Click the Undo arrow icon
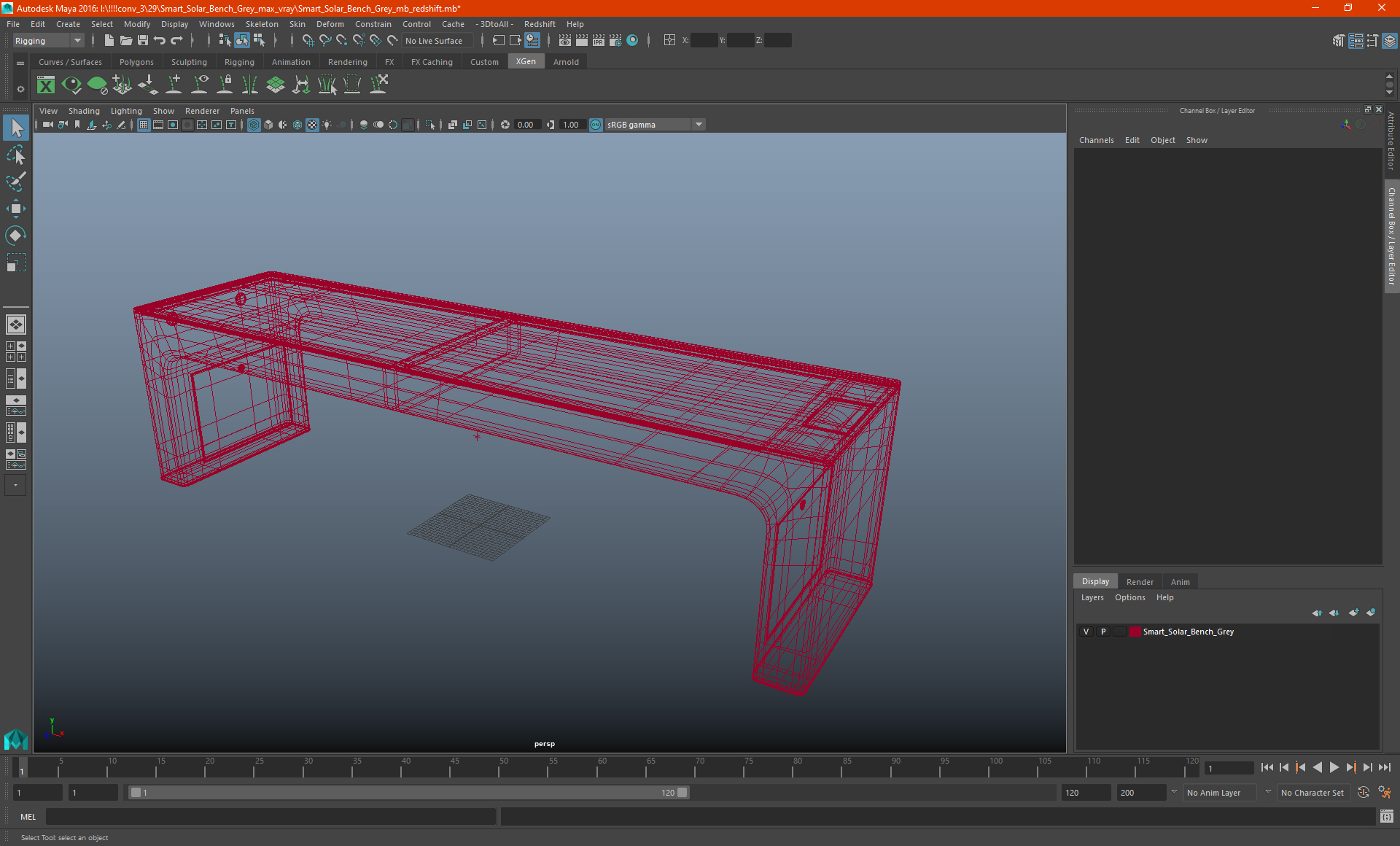Viewport: 1400px width, 846px height. [160, 41]
